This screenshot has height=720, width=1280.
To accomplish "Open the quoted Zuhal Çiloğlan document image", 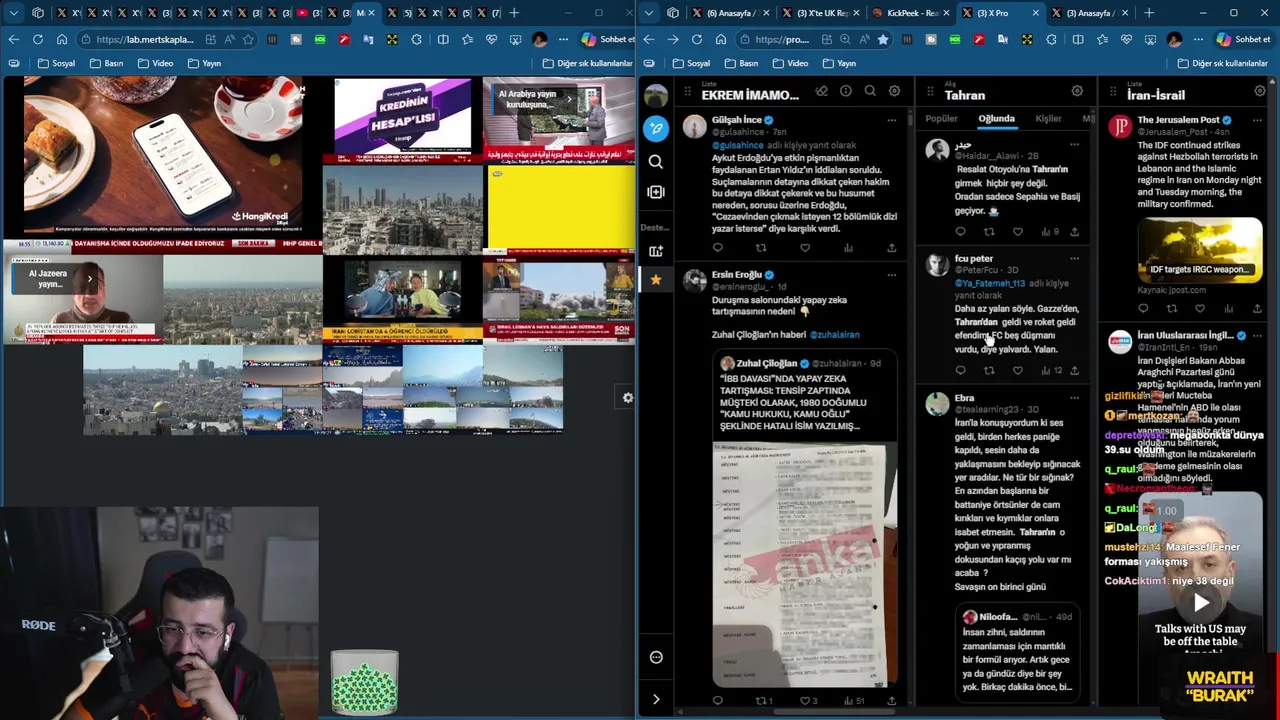I will 805,565.
